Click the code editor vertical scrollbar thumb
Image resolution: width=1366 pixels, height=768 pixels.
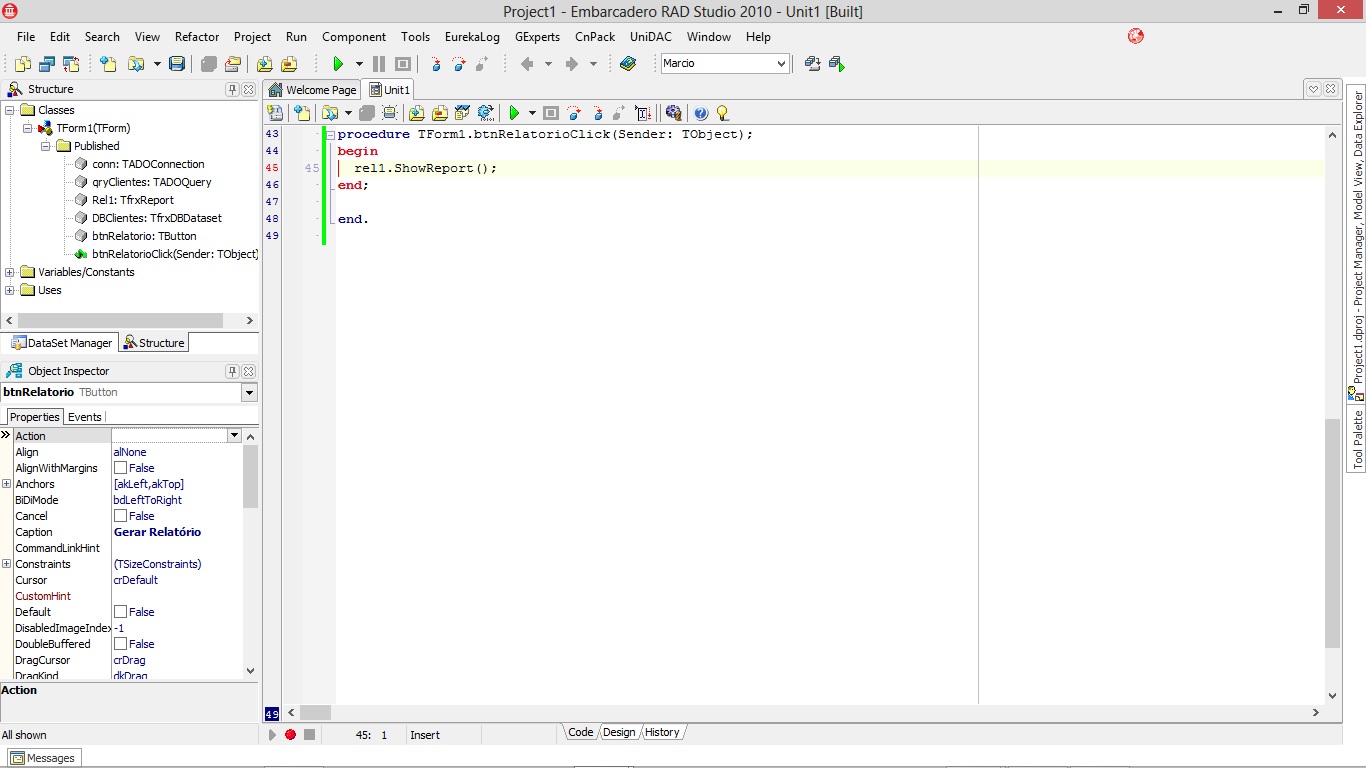coord(1332,533)
